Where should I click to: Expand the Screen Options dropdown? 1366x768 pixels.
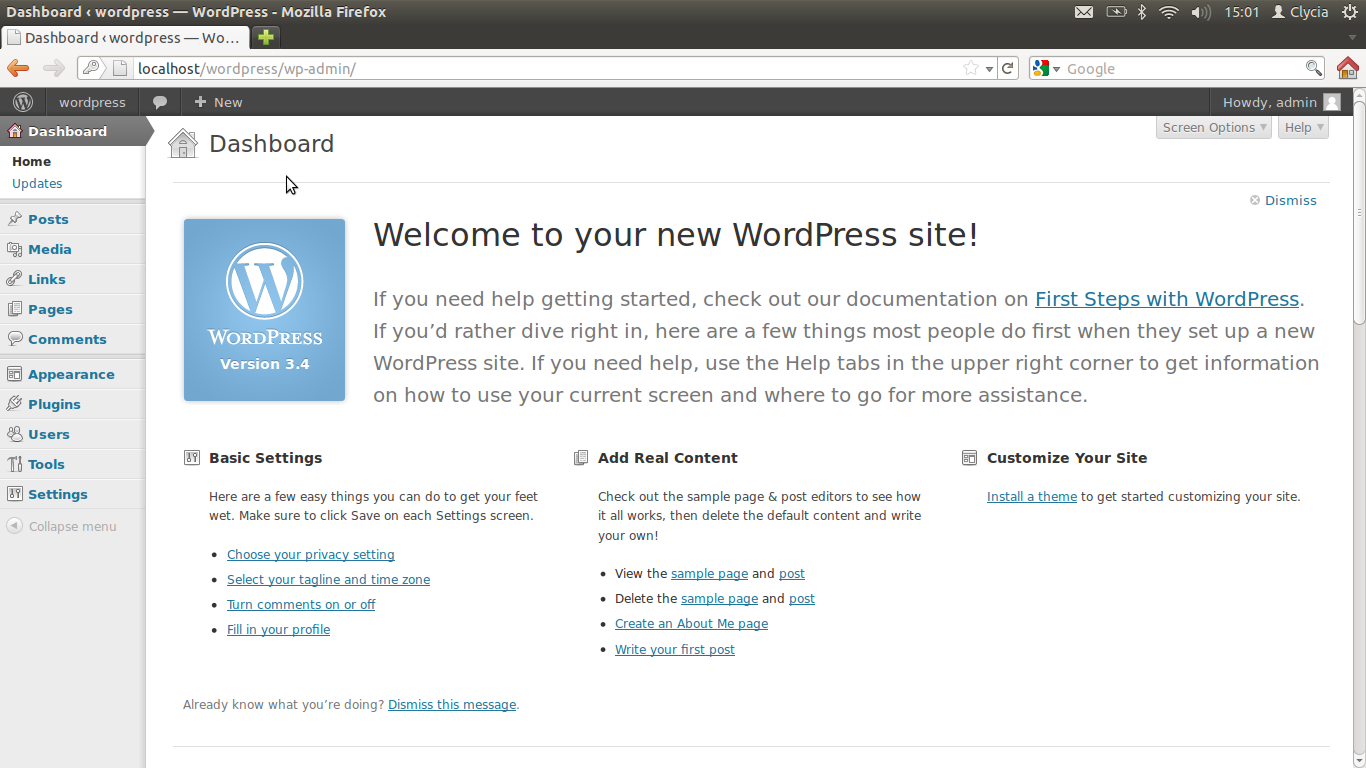click(x=1214, y=127)
